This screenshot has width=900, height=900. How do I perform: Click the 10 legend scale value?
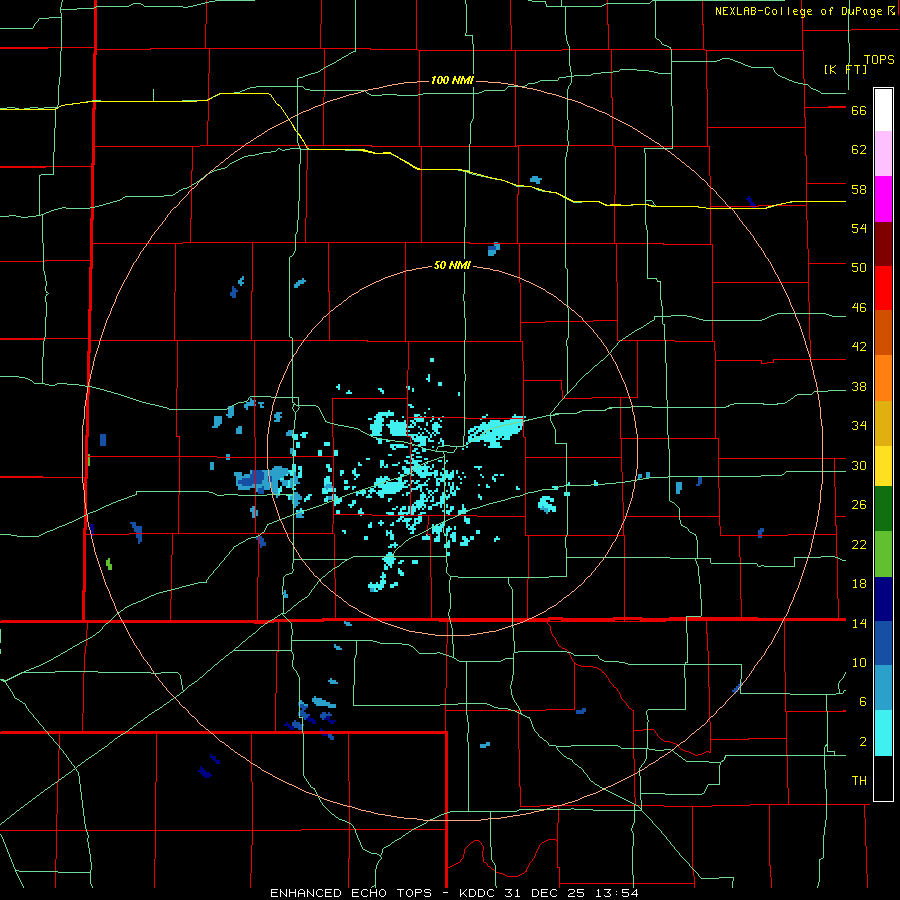(x=859, y=662)
